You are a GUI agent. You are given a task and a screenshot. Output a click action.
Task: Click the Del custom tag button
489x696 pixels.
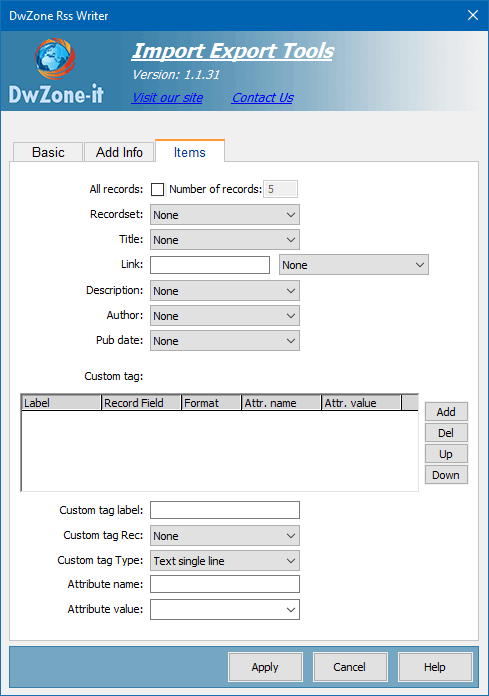[446, 433]
